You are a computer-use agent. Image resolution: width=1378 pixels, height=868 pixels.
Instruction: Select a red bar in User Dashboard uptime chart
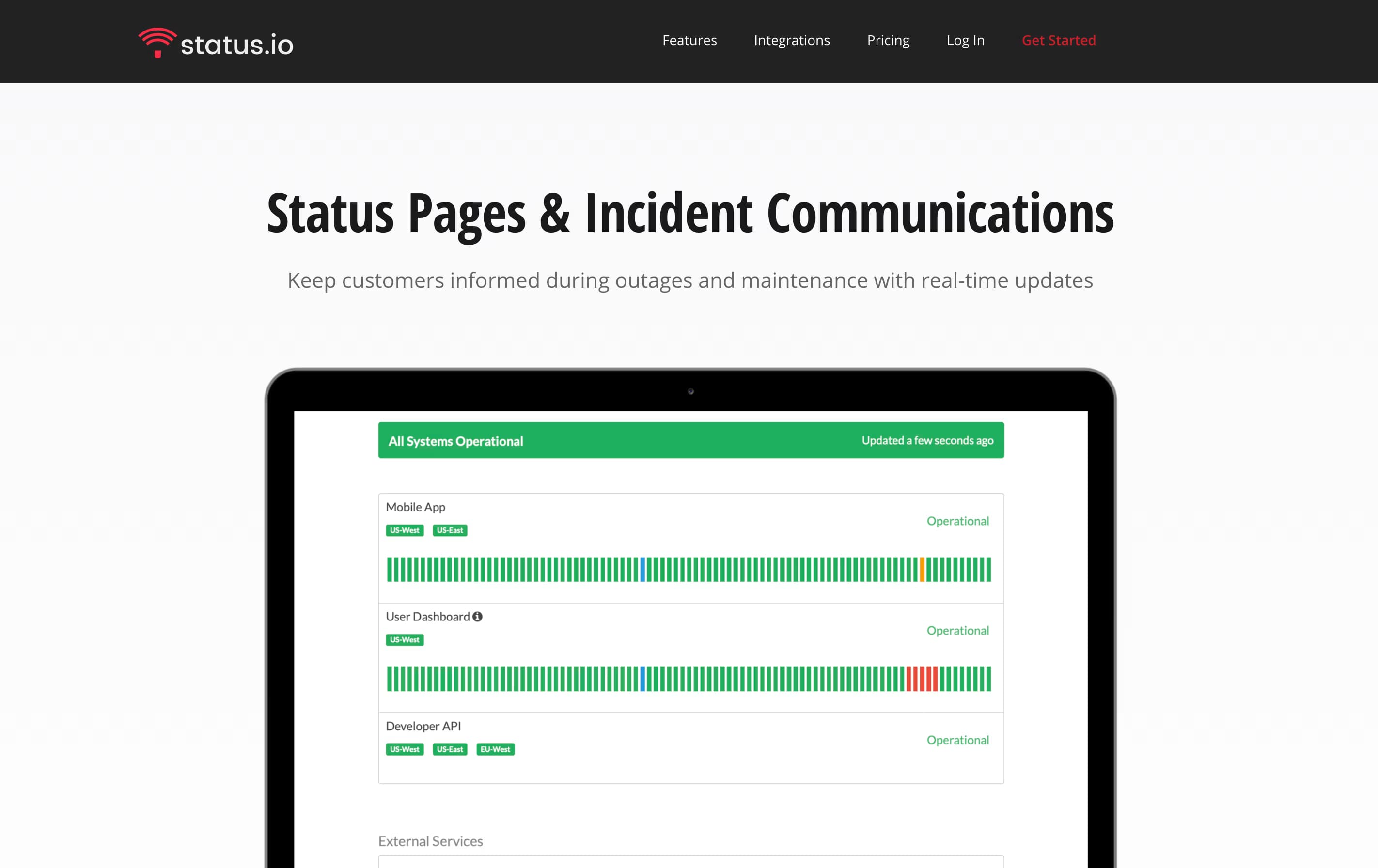[x=922, y=680]
